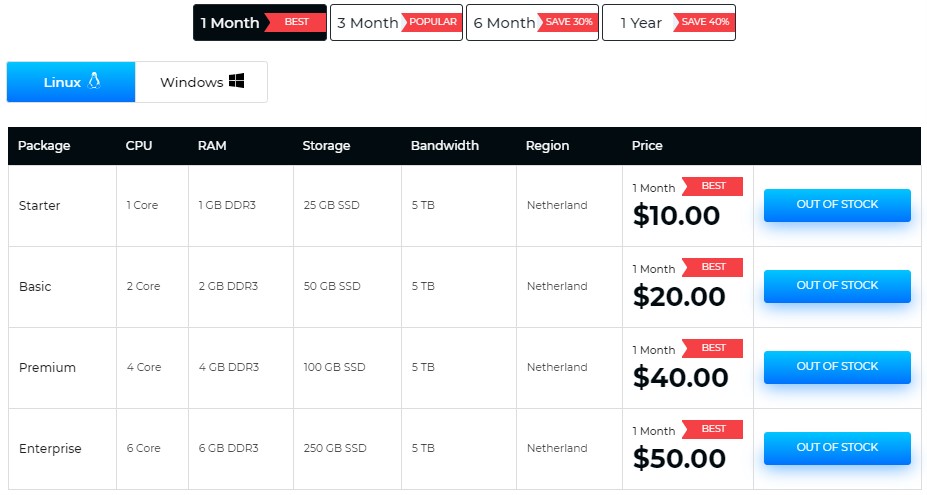The height and width of the screenshot is (495, 927).
Task: Click the SAVE 40% ribbon badge
Action: pos(705,22)
